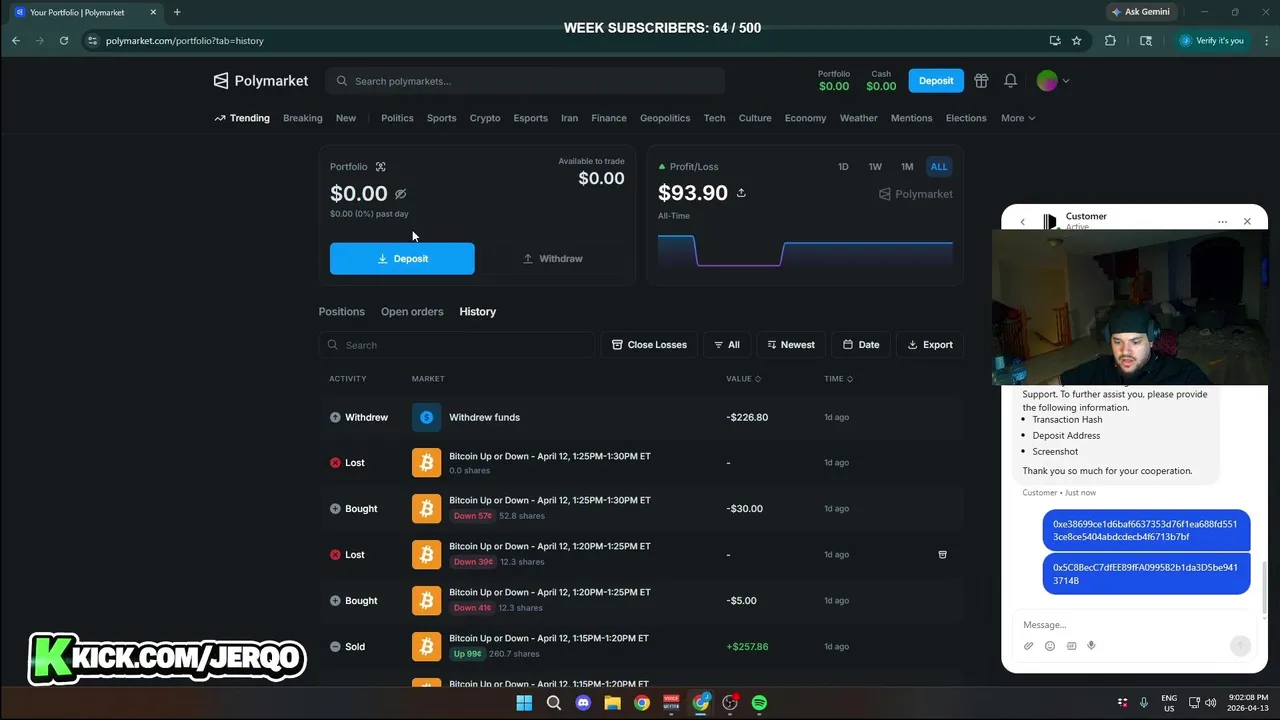The width and height of the screenshot is (1280, 720).
Task: Open the Customer chat options menu
Action: (1222, 222)
